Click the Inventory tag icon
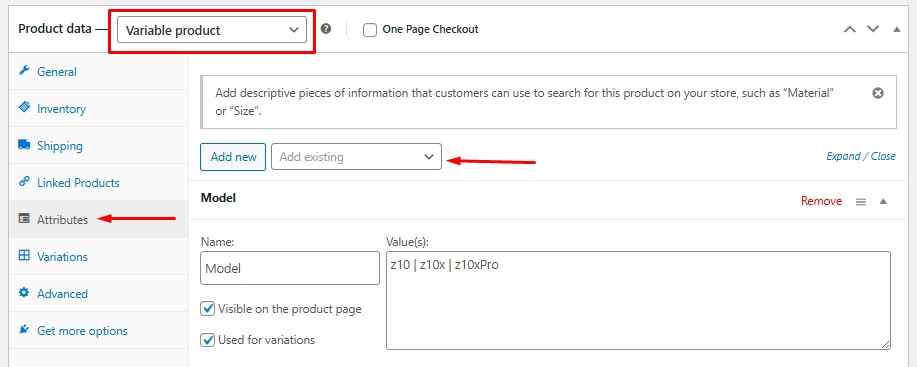Image resolution: width=917 pixels, height=367 pixels. (24, 108)
